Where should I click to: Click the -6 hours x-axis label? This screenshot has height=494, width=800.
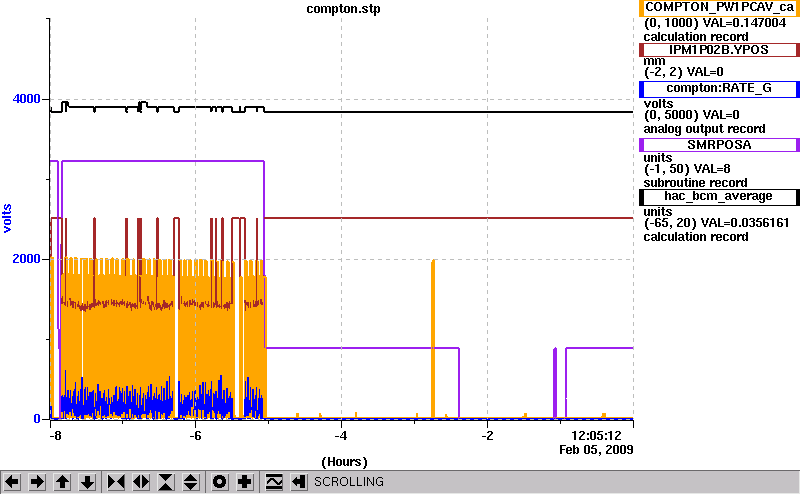(195, 436)
